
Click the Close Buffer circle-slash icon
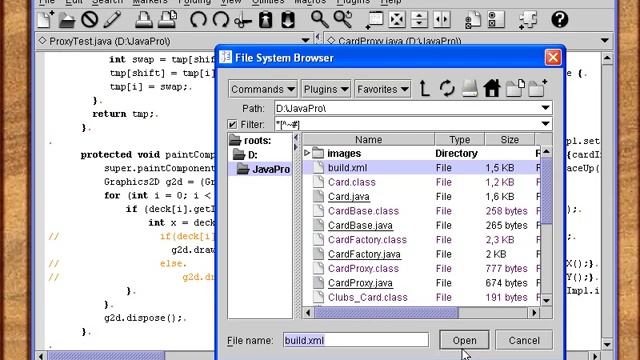(x=89, y=20)
